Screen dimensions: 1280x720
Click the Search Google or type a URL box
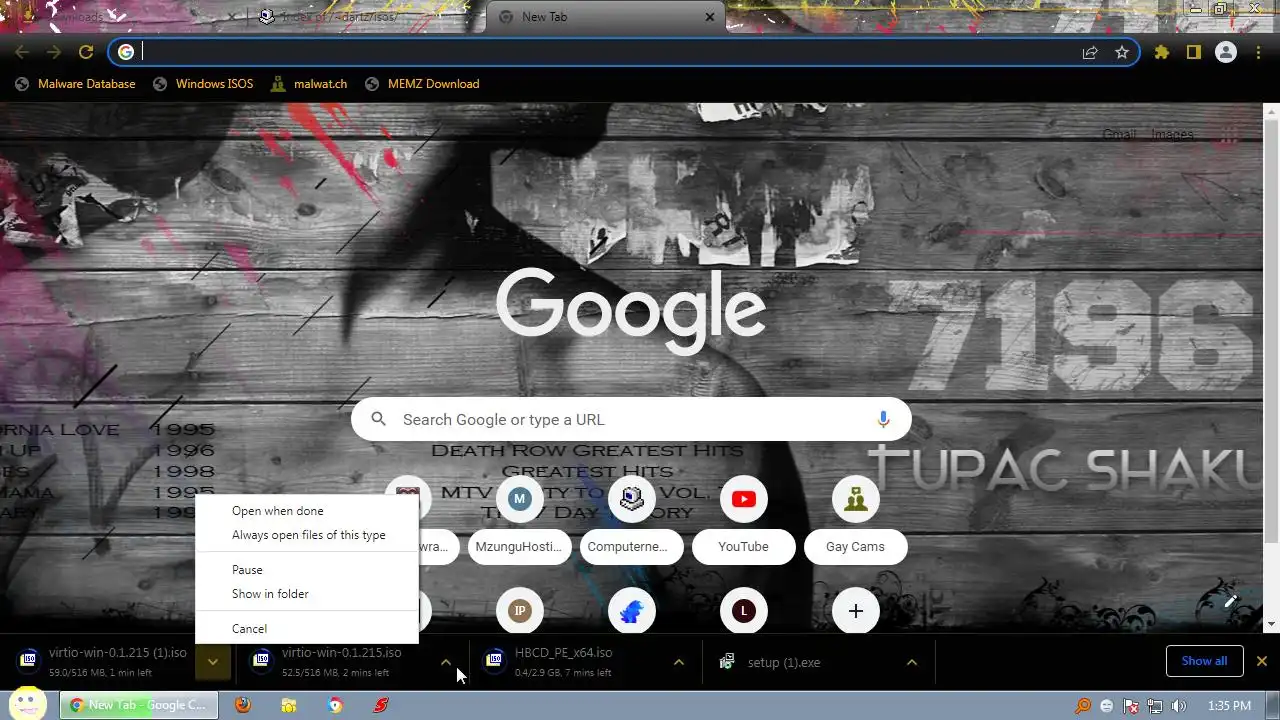631,419
